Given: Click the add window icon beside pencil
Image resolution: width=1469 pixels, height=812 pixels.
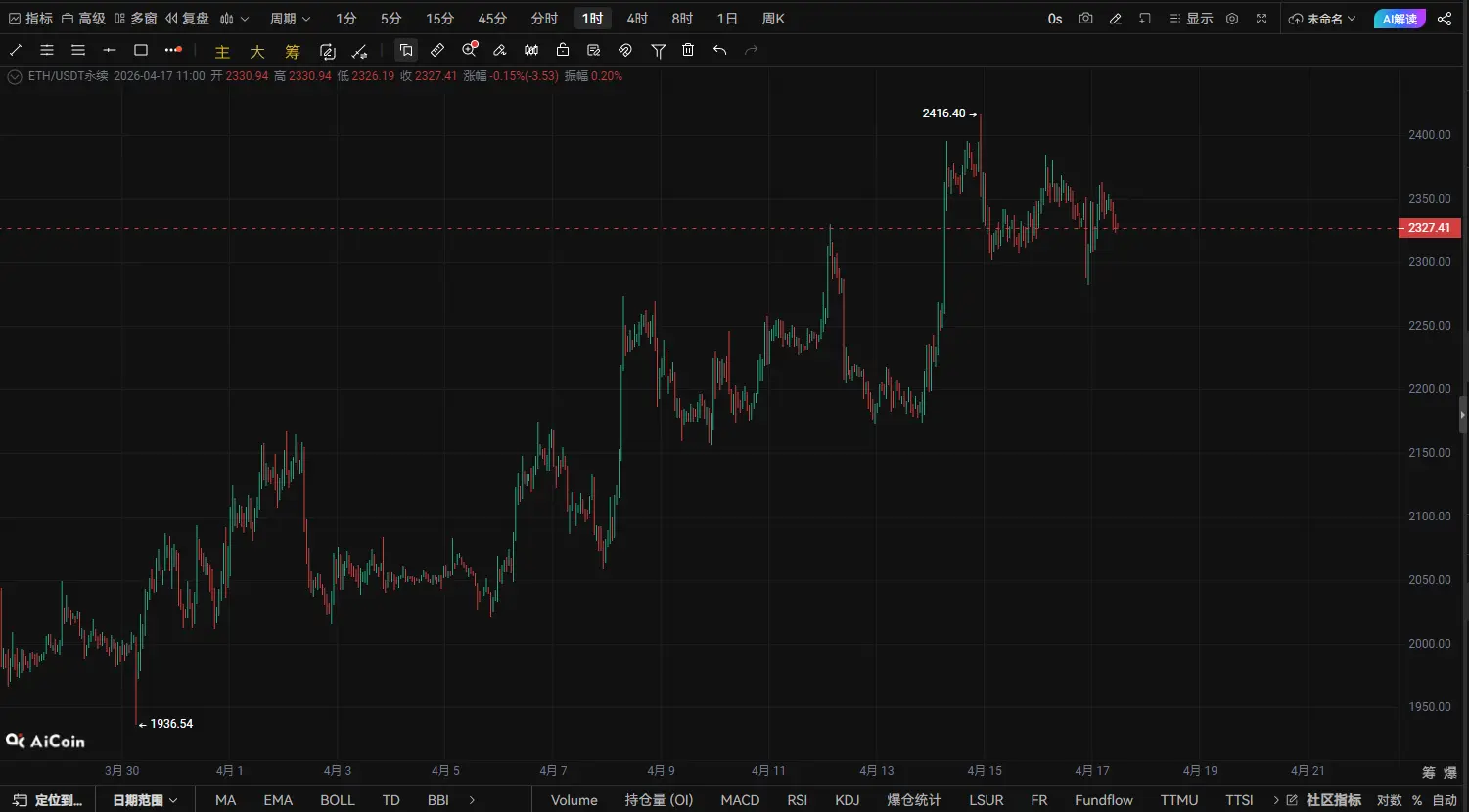Looking at the screenshot, I should [1145, 19].
